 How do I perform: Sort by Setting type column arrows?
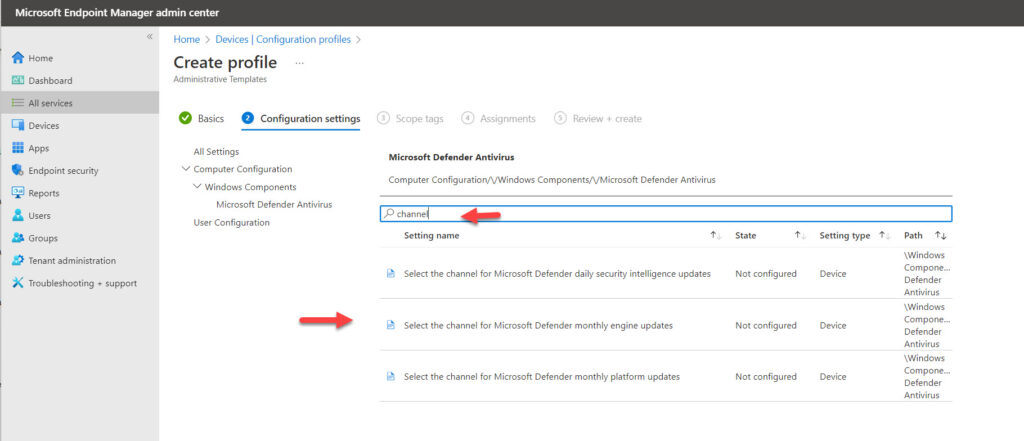click(x=884, y=236)
